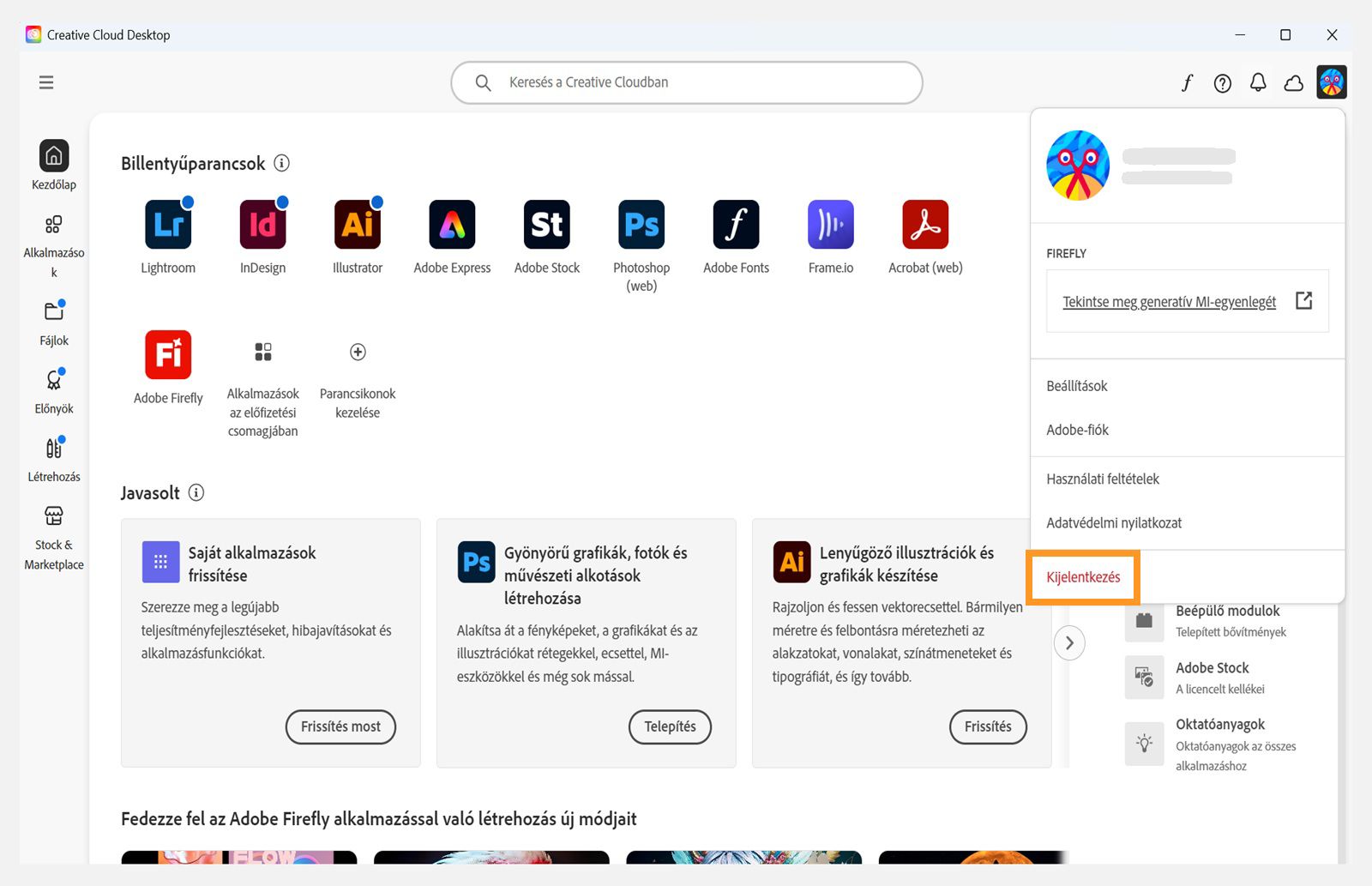Click Frissítés most button
The width and height of the screenshot is (1372, 886).
(x=340, y=726)
